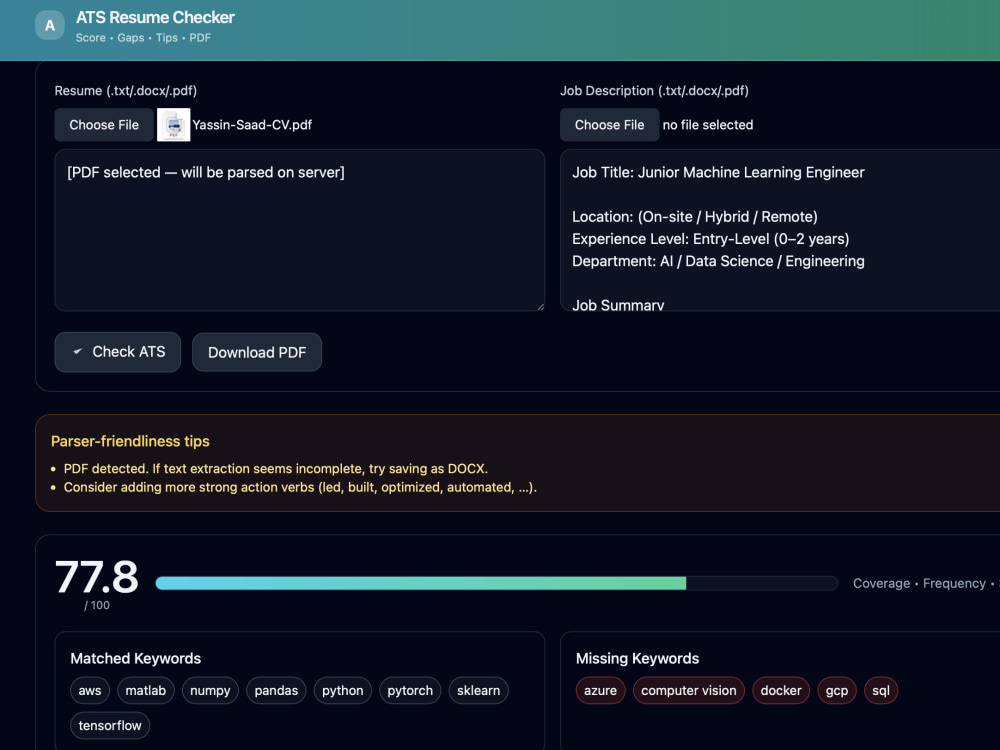Click the 'PDF detected' tip line
Viewport: 1000px width, 750px height.
(x=276, y=469)
